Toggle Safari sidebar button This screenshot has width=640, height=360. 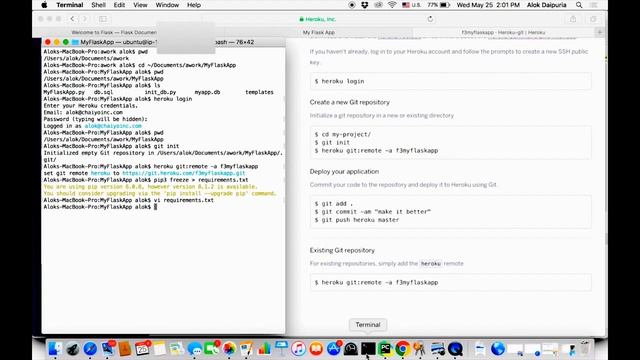[x=103, y=19]
